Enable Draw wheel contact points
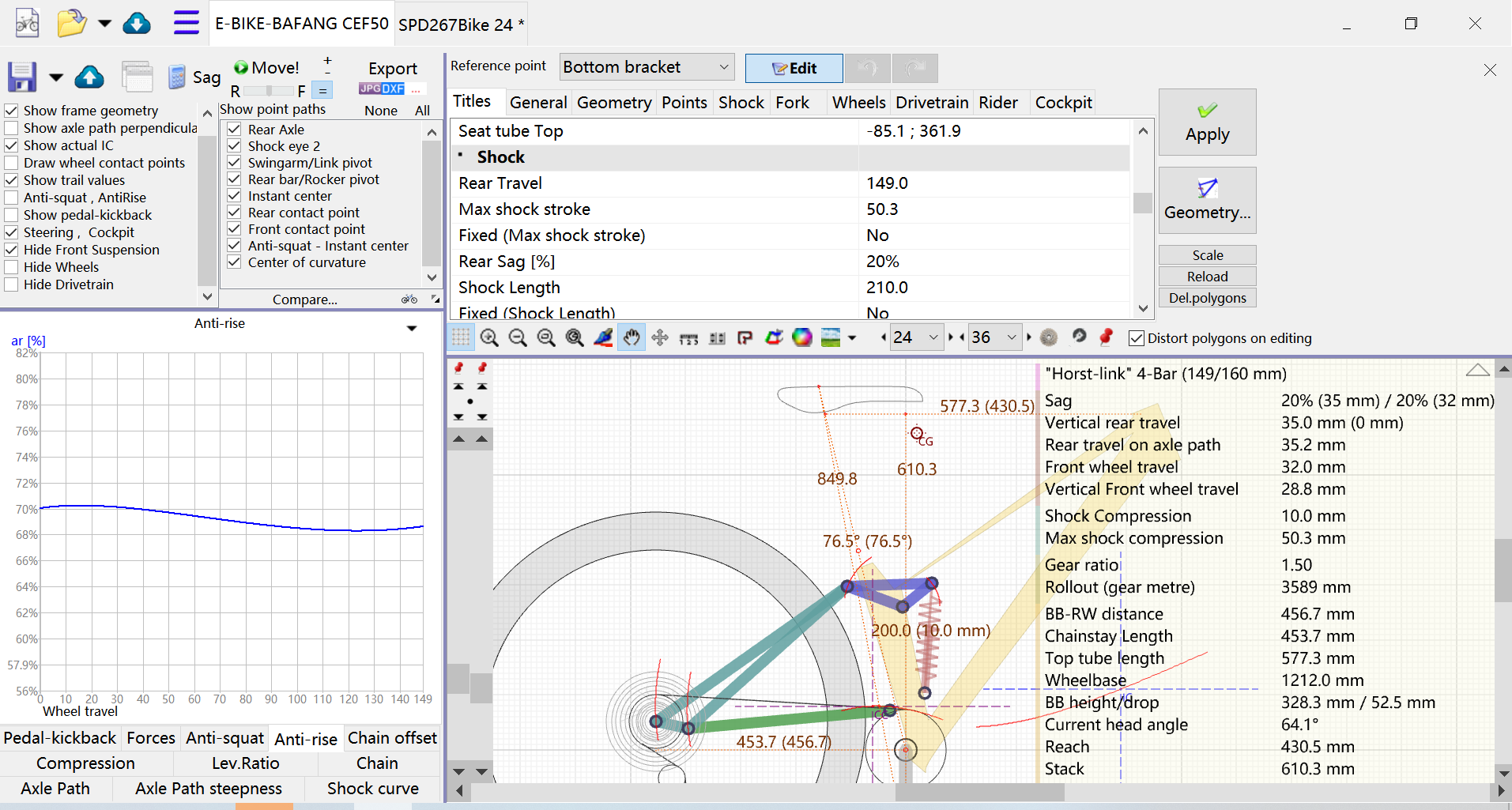Viewport: 1512px width, 810px height. [12, 163]
